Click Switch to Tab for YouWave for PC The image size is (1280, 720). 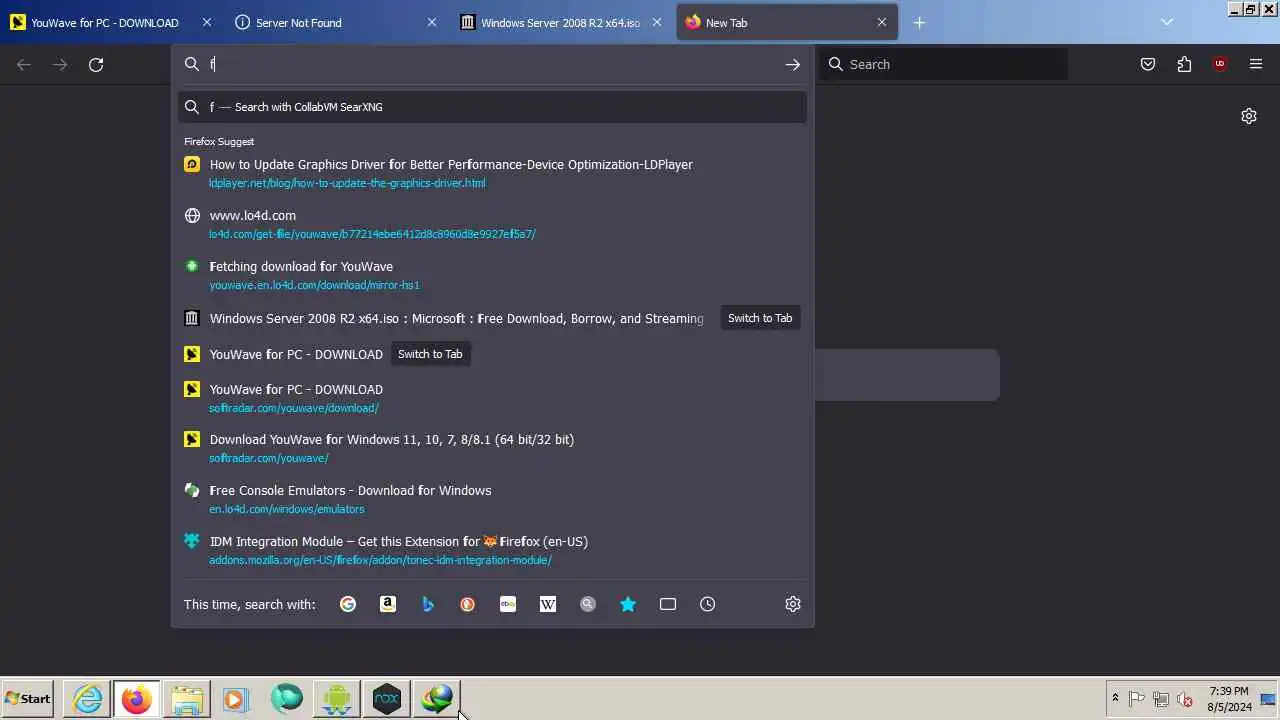coord(430,354)
